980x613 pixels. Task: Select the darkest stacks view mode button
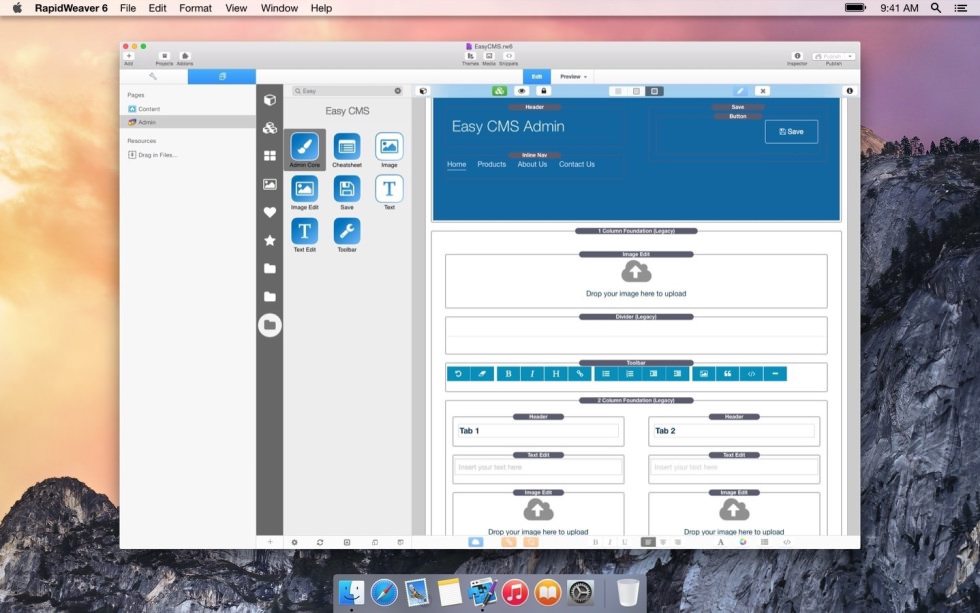coord(654,91)
